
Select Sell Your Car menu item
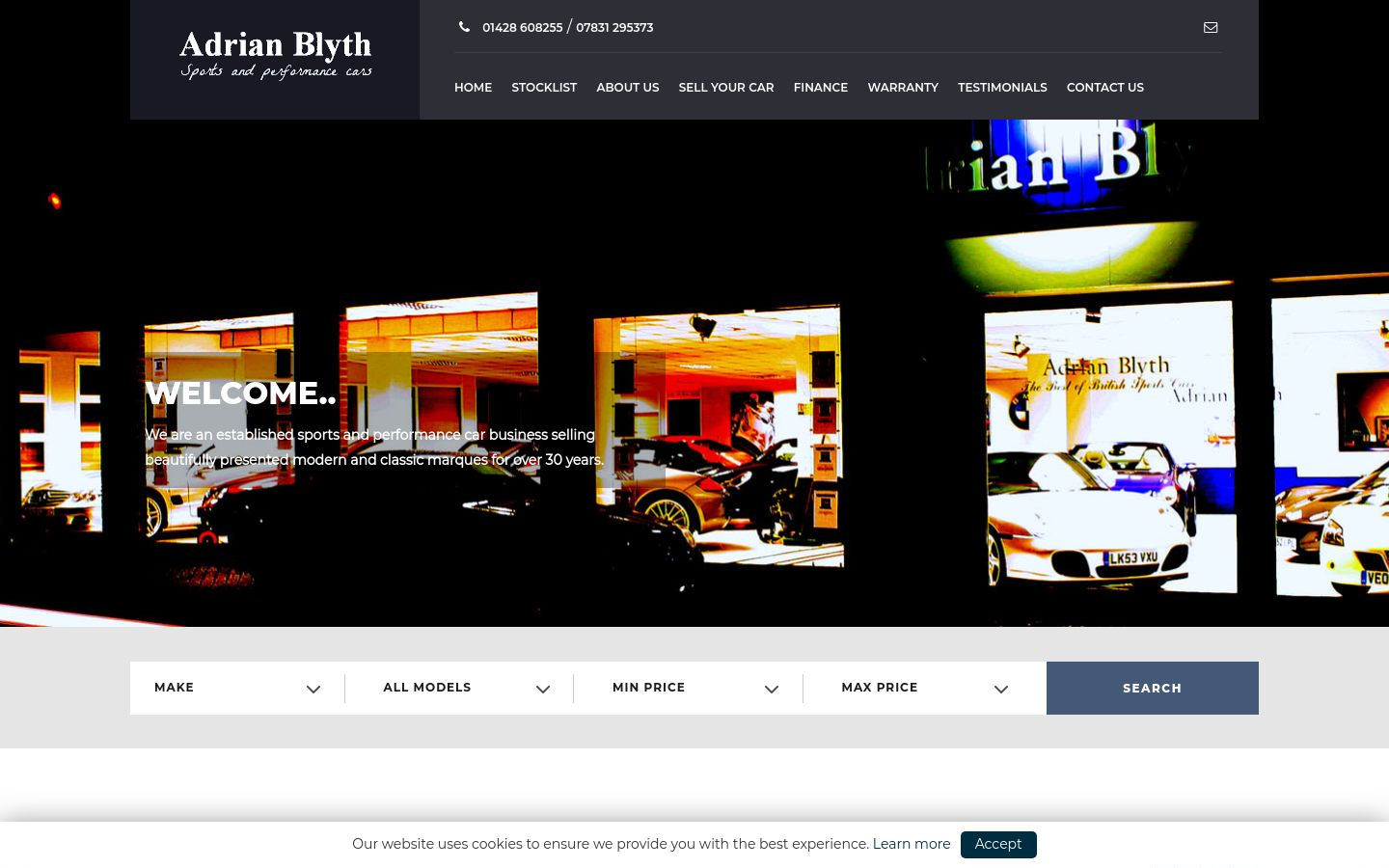pos(726,87)
